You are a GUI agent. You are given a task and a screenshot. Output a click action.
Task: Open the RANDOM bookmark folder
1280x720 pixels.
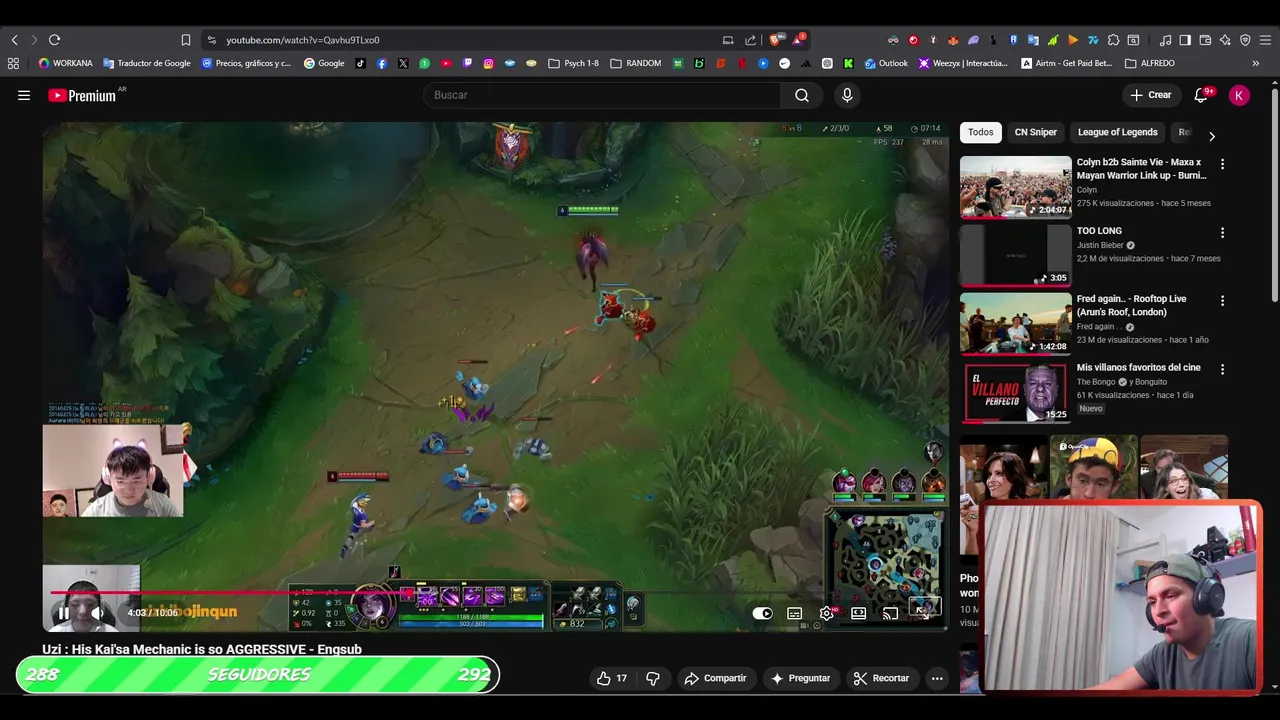[x=635, y=63]
